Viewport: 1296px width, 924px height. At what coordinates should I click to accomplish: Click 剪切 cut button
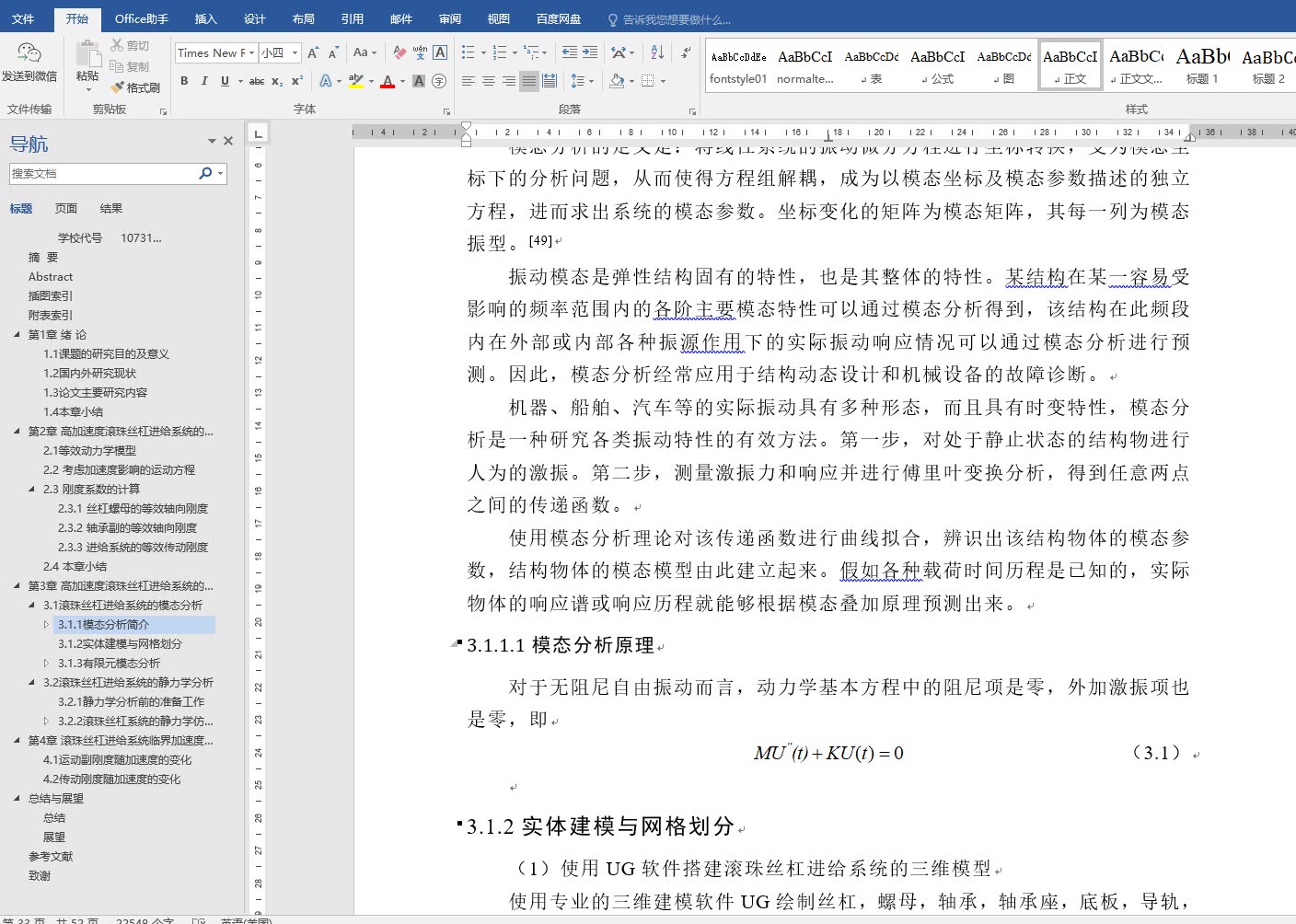tap(130, 45)
